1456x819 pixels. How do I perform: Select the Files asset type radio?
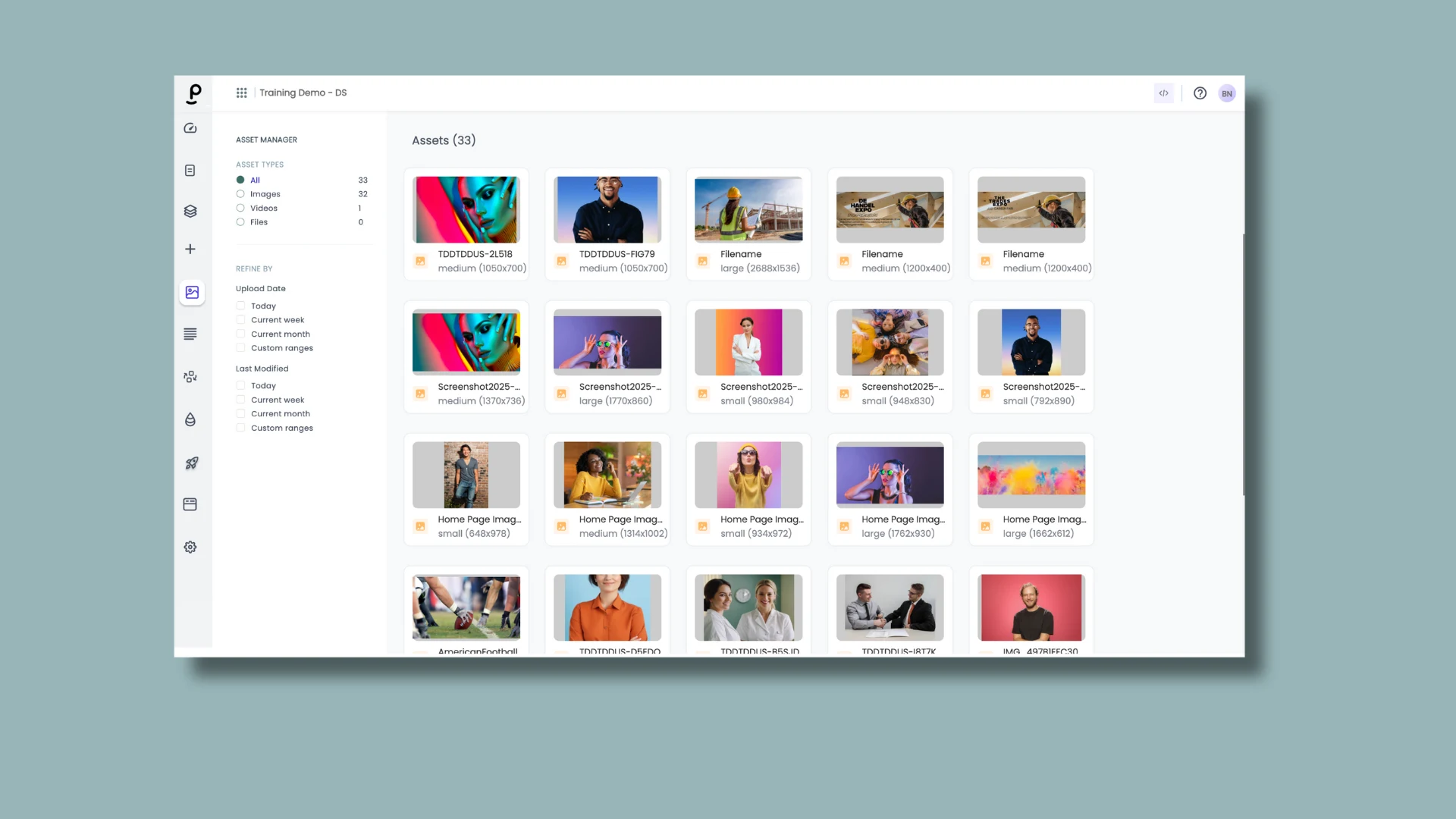coord(240,222)
